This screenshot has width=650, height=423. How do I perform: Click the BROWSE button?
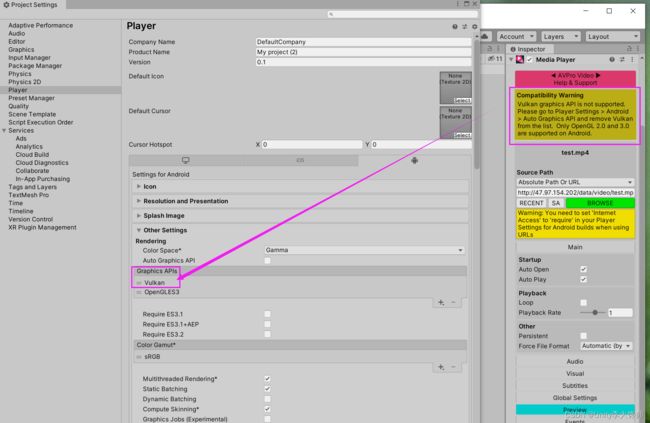[600, 203]
